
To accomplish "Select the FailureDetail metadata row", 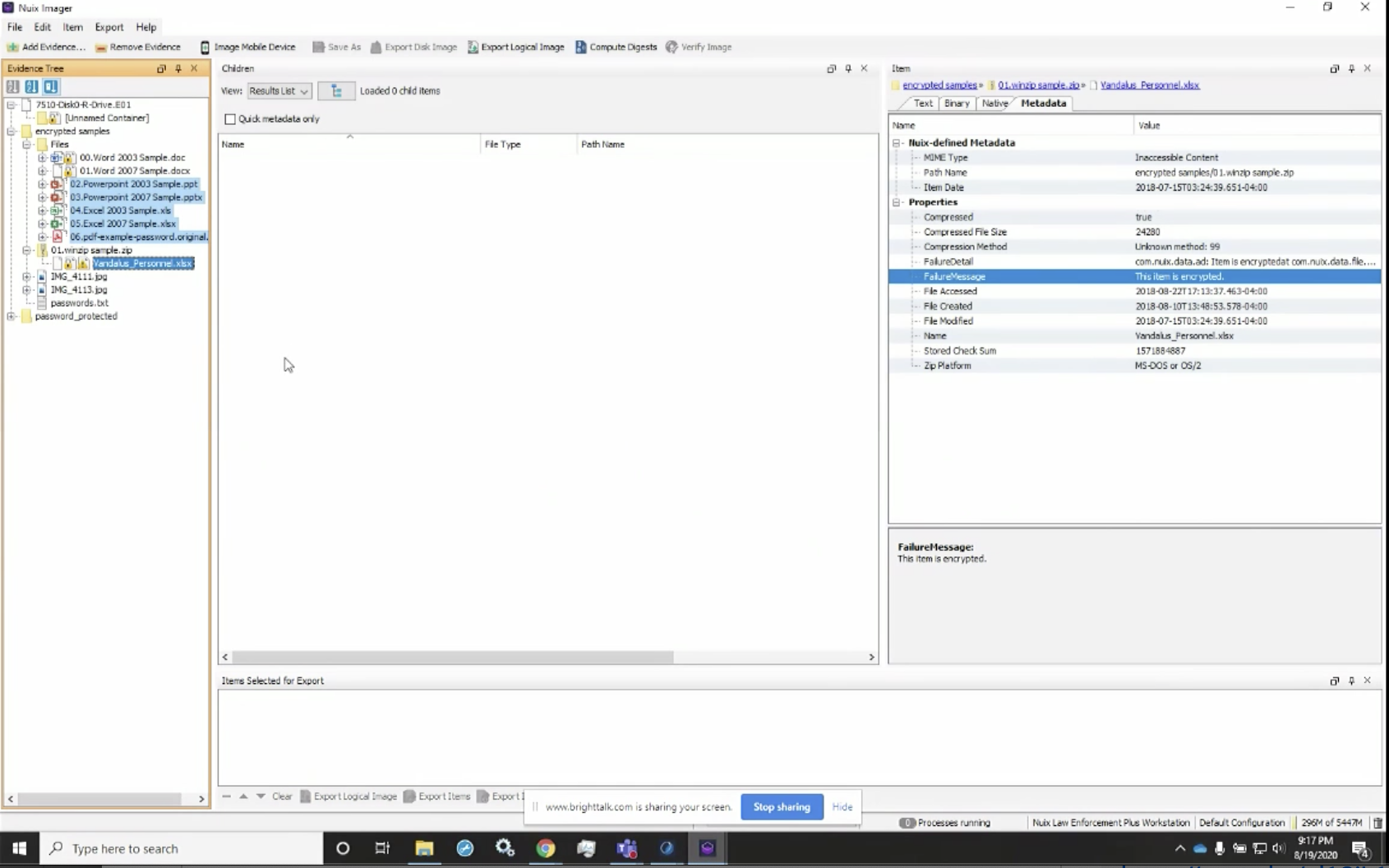I will pyautogui.click(x=1027, y=261).
